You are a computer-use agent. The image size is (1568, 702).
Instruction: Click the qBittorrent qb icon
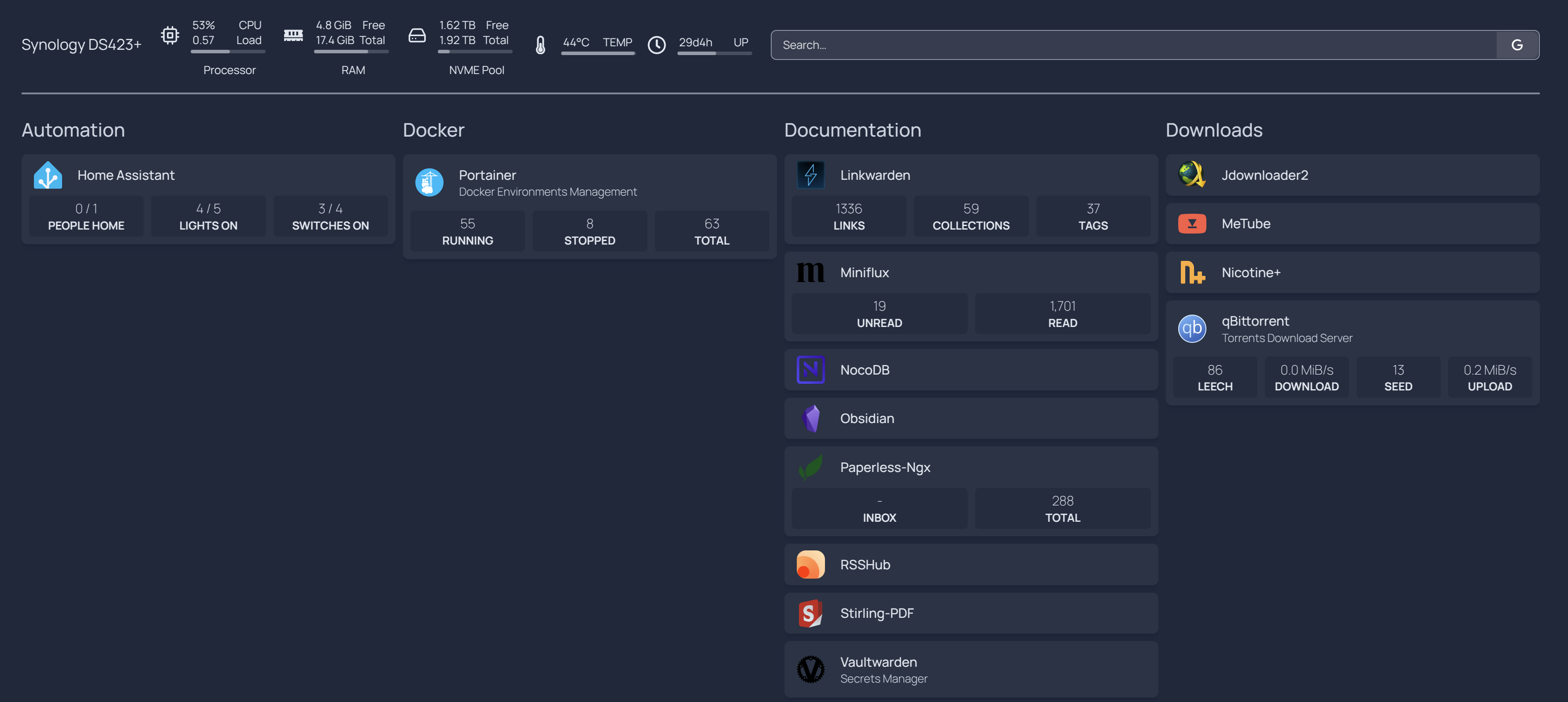coord(1192,329)
